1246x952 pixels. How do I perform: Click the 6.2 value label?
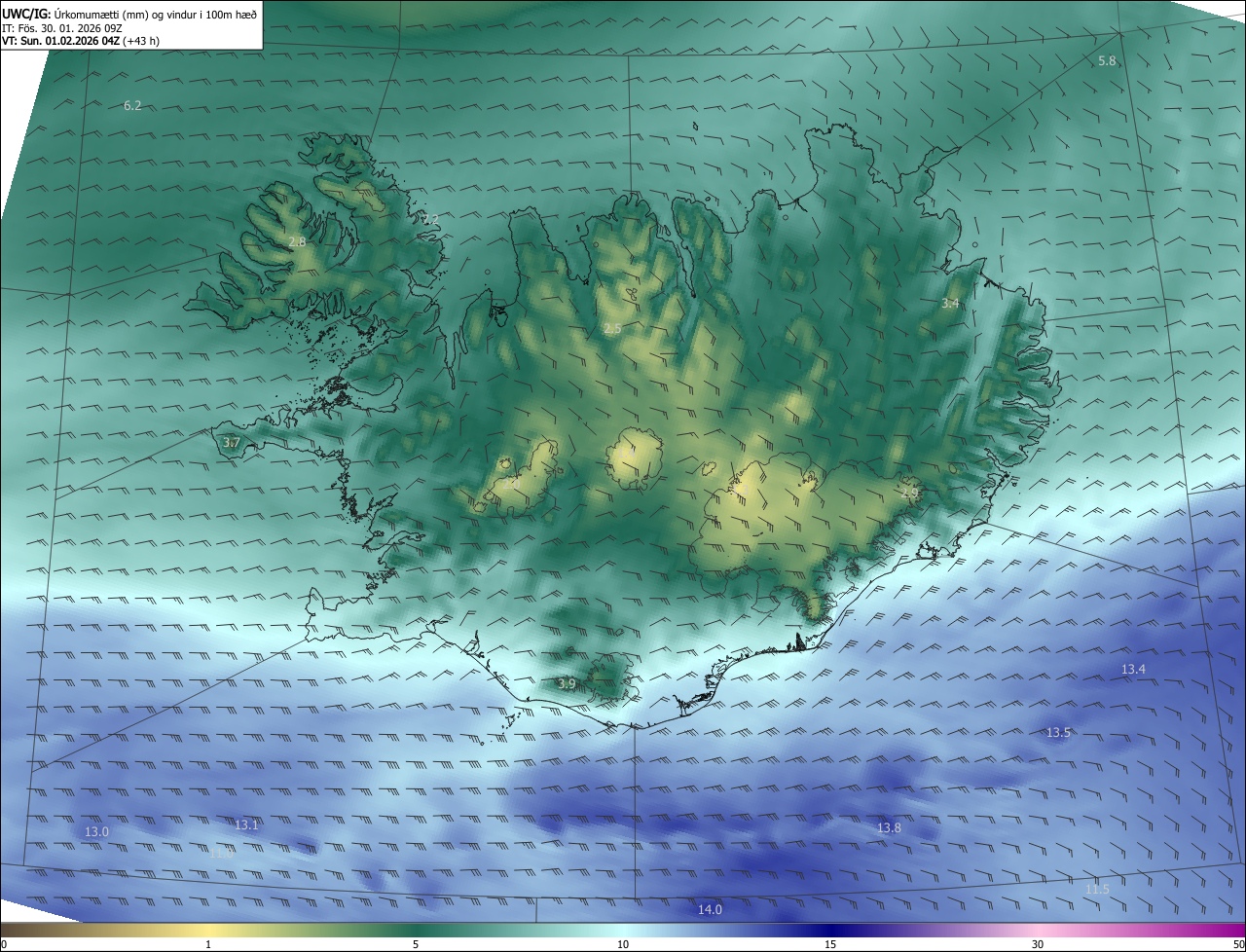click(x=132, y=105)
